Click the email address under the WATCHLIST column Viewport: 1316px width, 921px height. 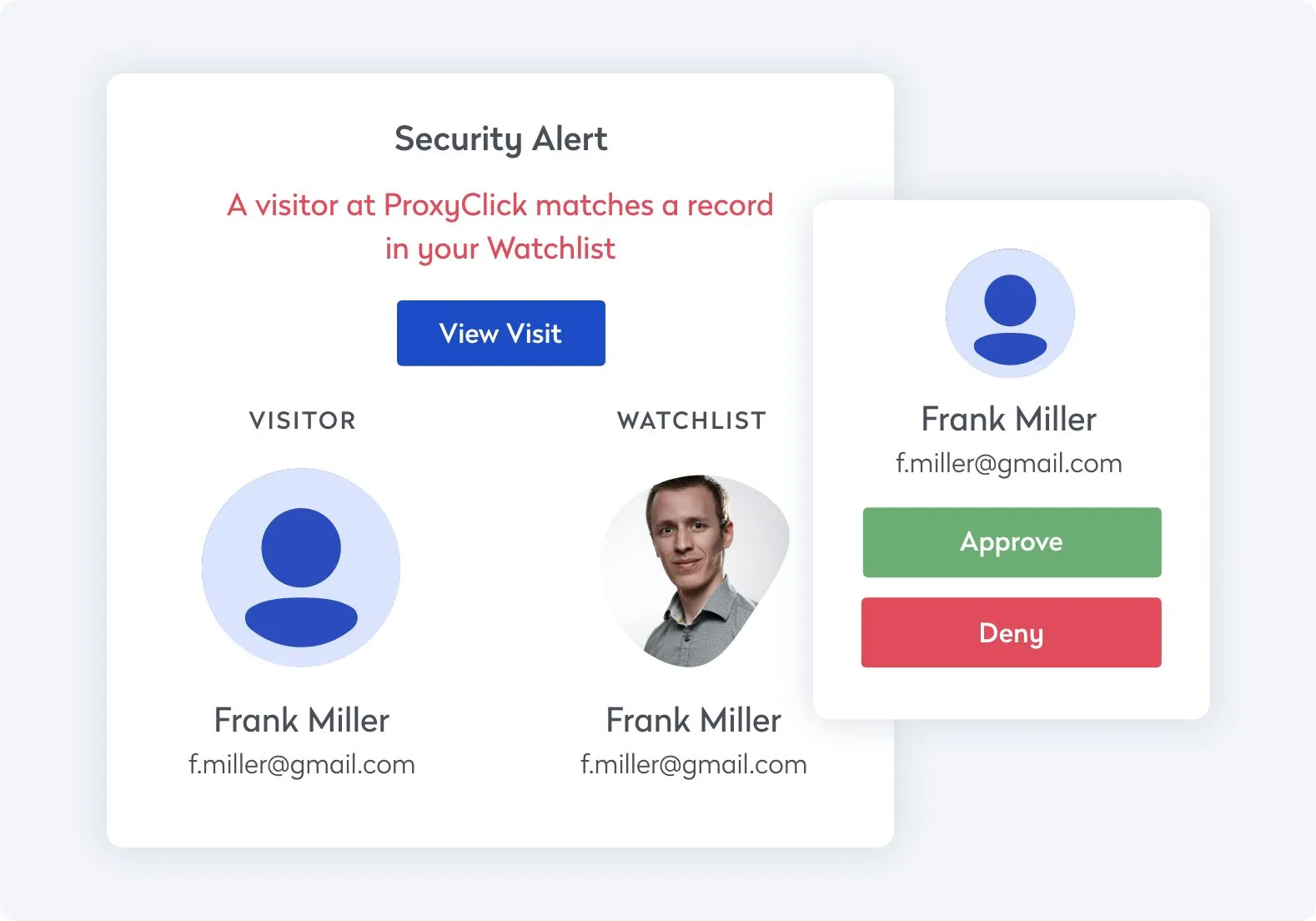coord(693,764)
